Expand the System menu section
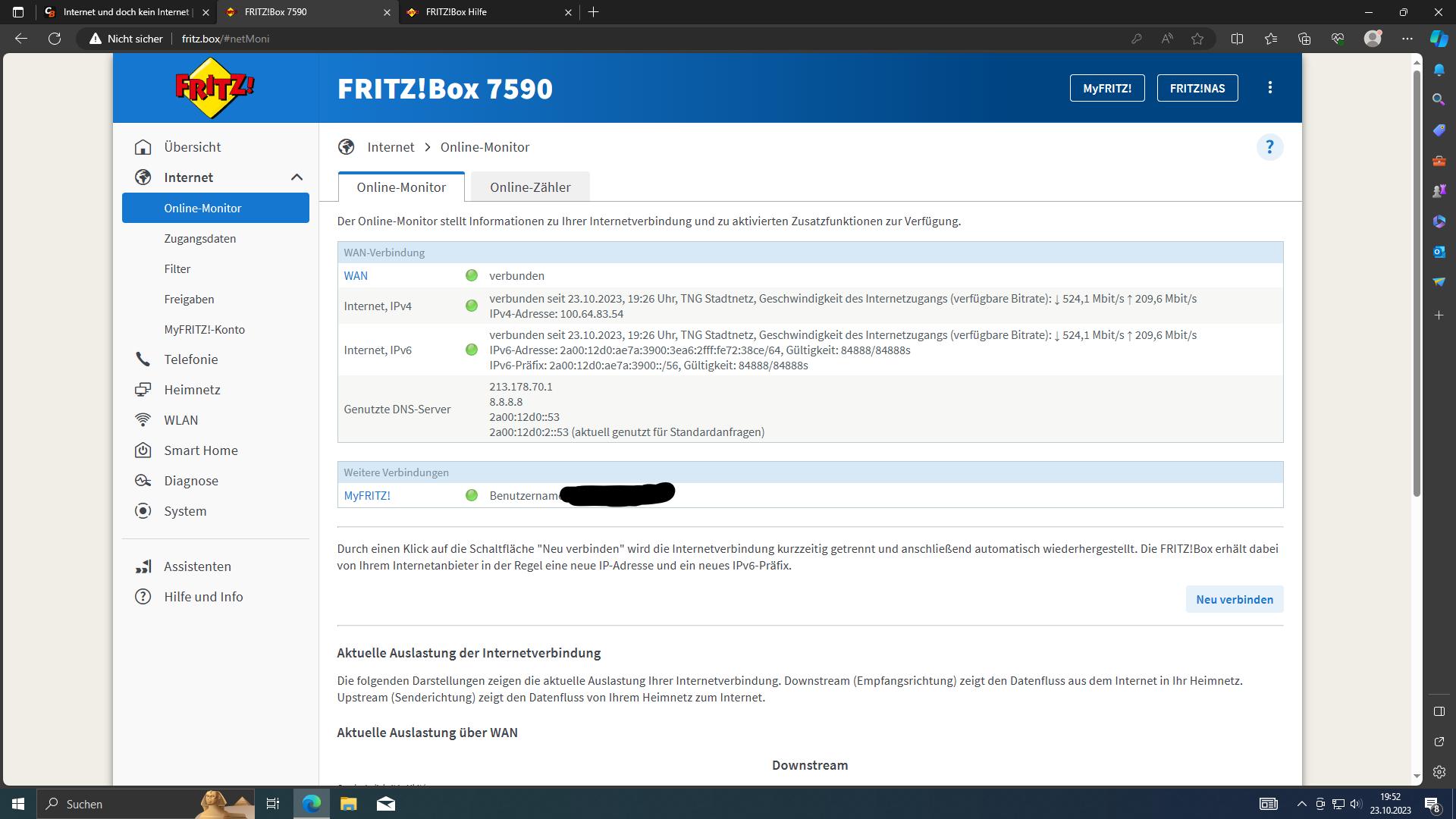The image size is (1456, 819). [184, 511]
